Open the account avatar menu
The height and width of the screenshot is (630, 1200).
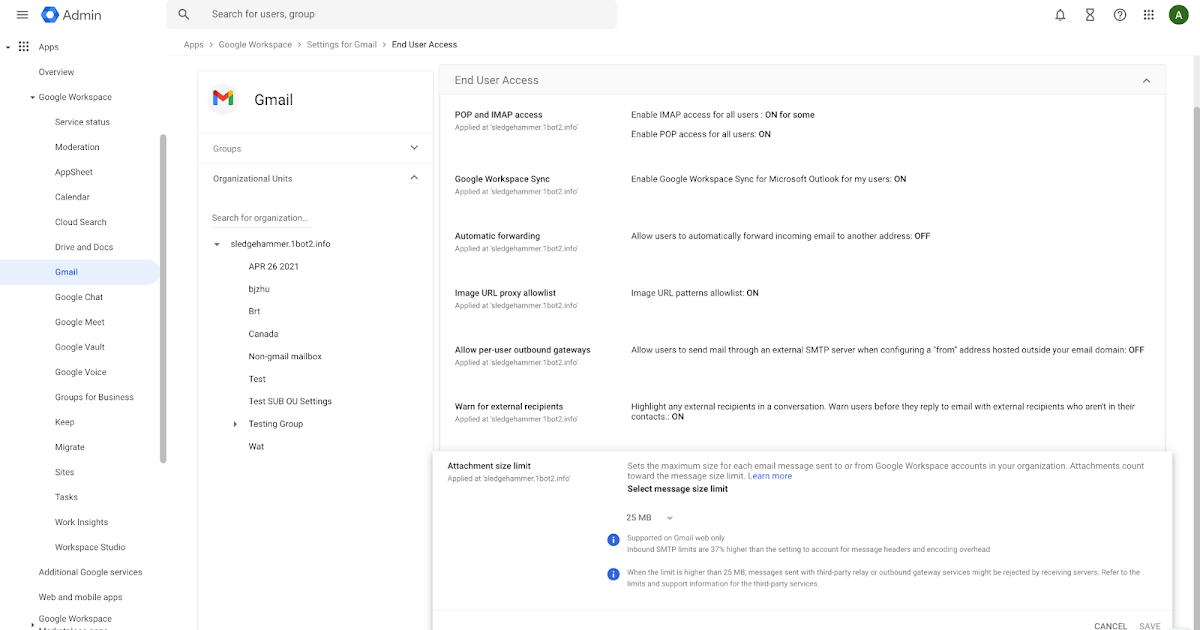click(1179, 15)
